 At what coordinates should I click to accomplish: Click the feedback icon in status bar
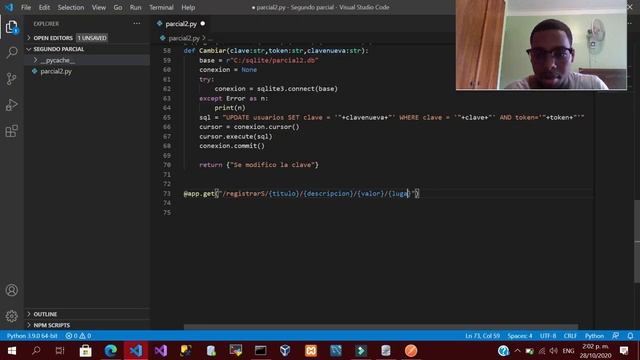click(x=616, y=336)
